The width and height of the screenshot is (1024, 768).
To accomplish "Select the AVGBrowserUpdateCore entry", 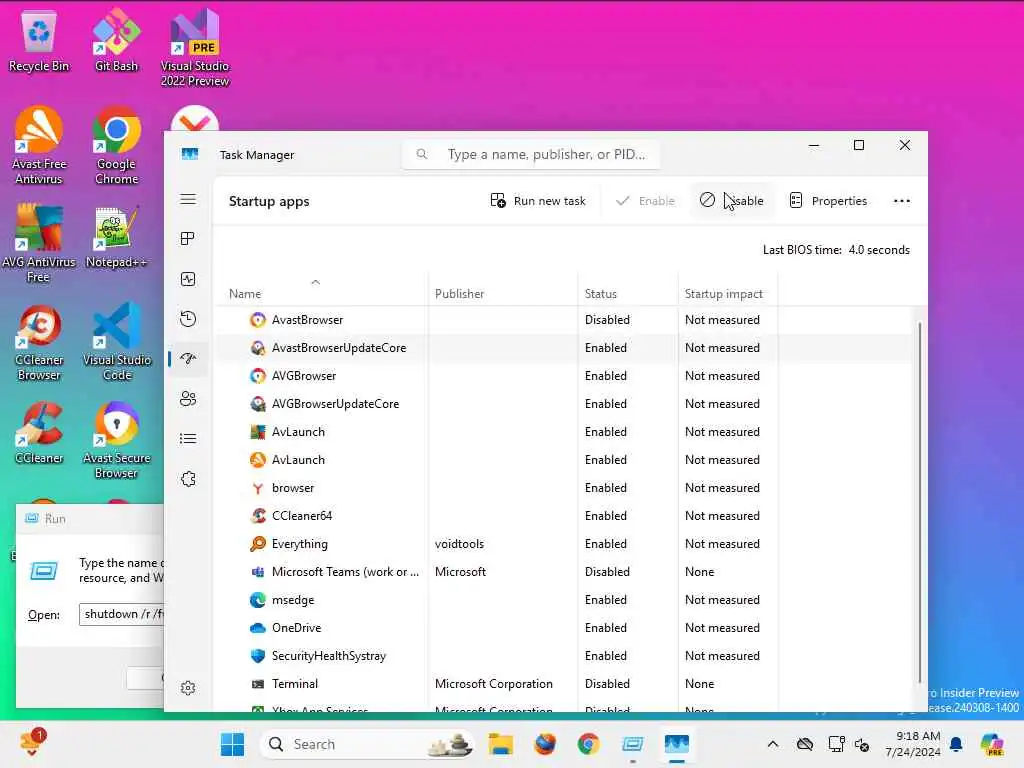I will (565, 404).
